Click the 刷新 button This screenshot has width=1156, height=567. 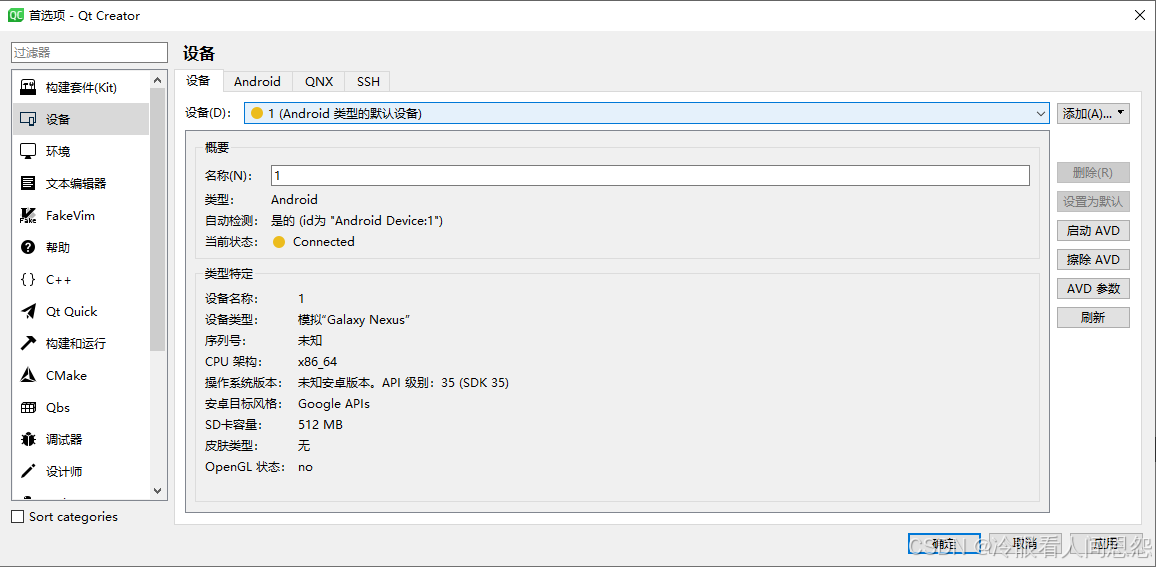1093,318
